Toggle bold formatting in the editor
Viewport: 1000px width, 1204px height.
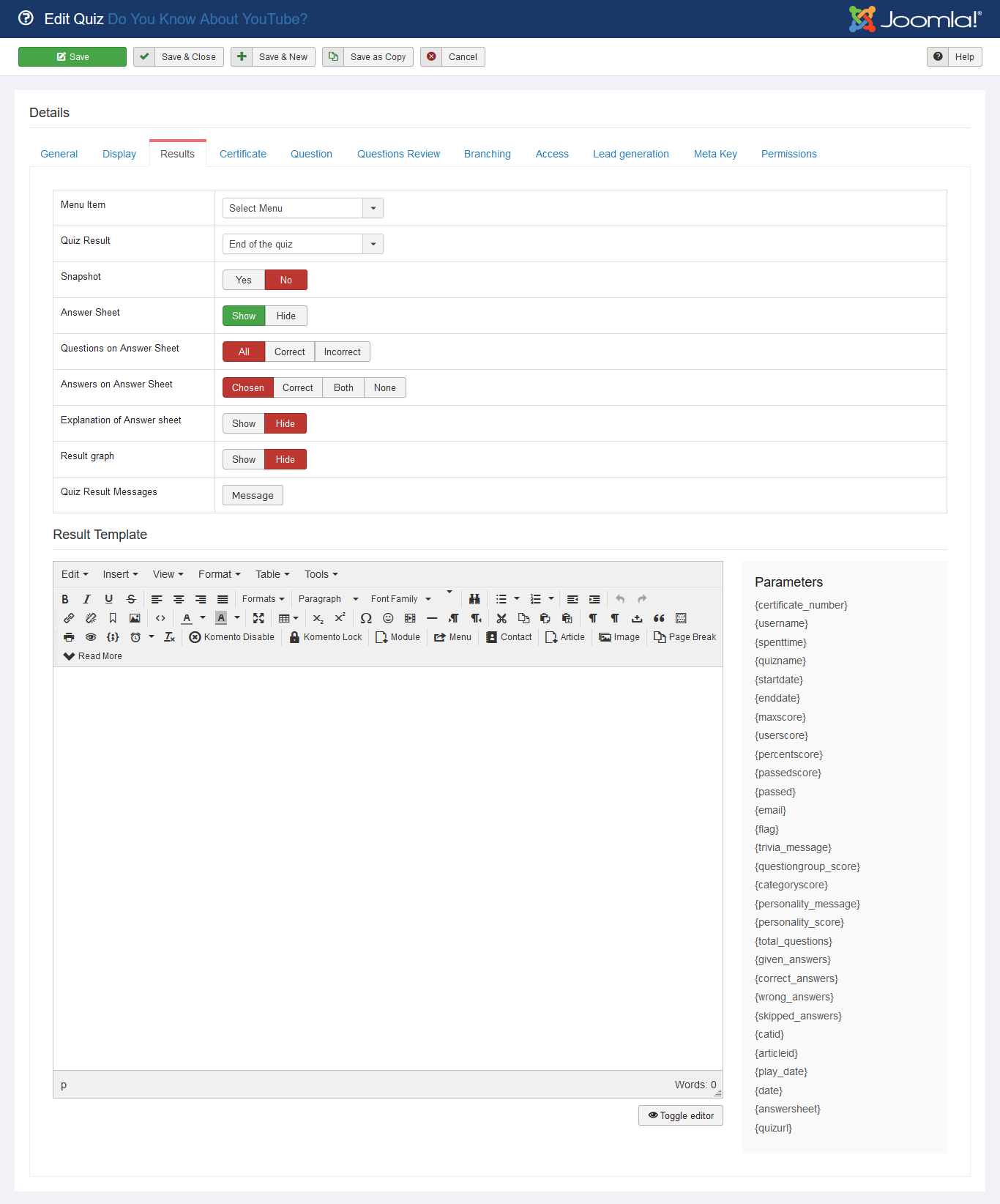pos(65,599)
